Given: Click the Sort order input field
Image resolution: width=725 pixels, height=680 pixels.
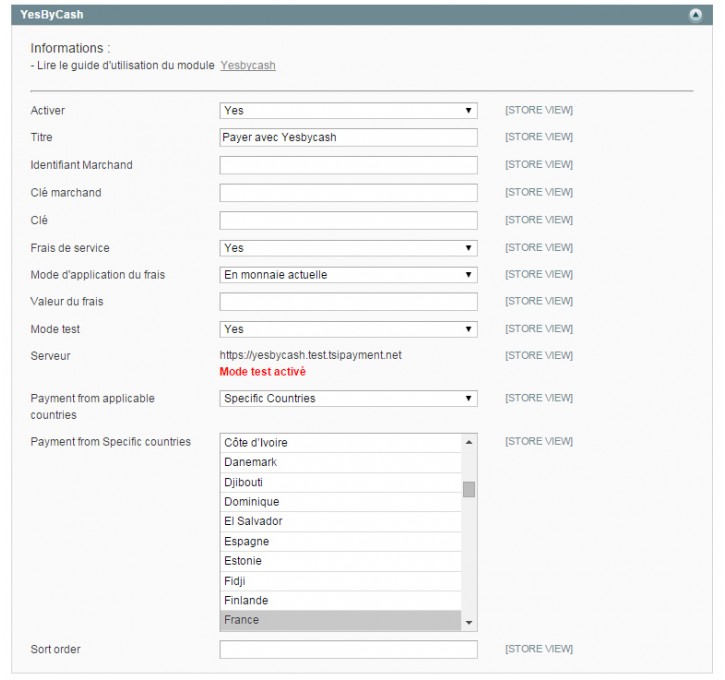Looking at the screenshot, I should [x=348, y=650].
